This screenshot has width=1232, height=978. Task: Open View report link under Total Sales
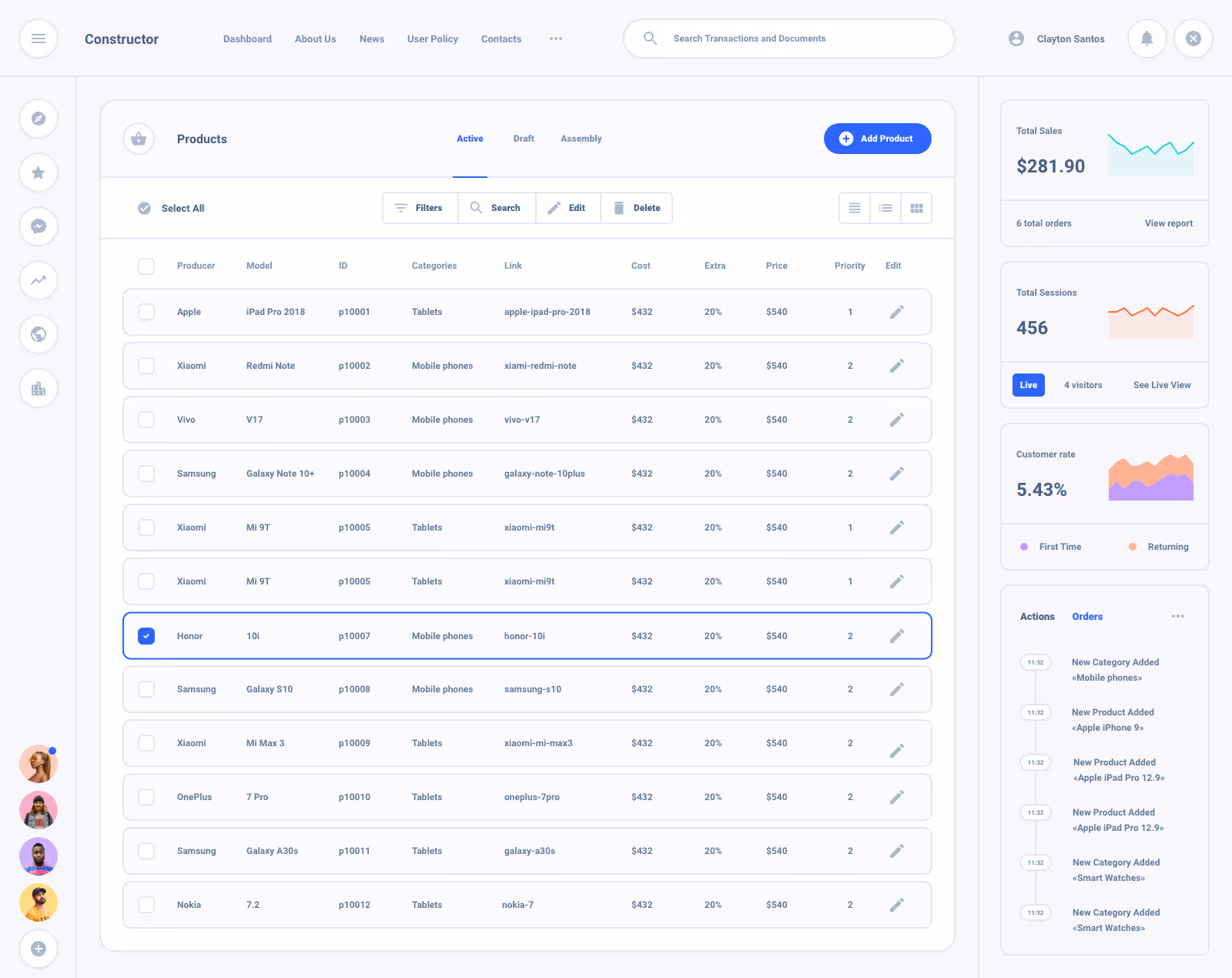(x=1168, y=223)
